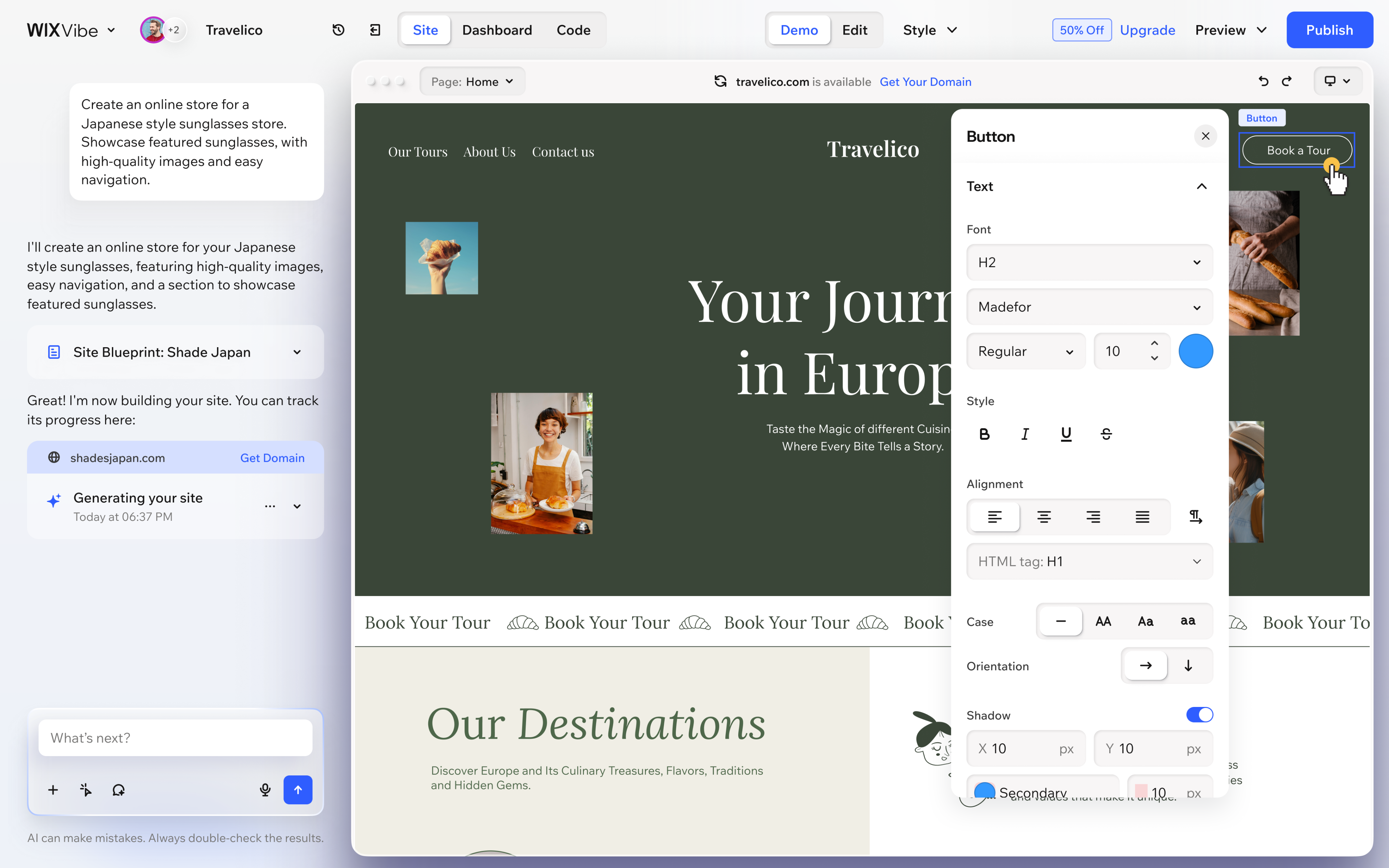Select uppercase AA case option
The width and height of the screenshot is (1389, 868).
pos(1103,621)
